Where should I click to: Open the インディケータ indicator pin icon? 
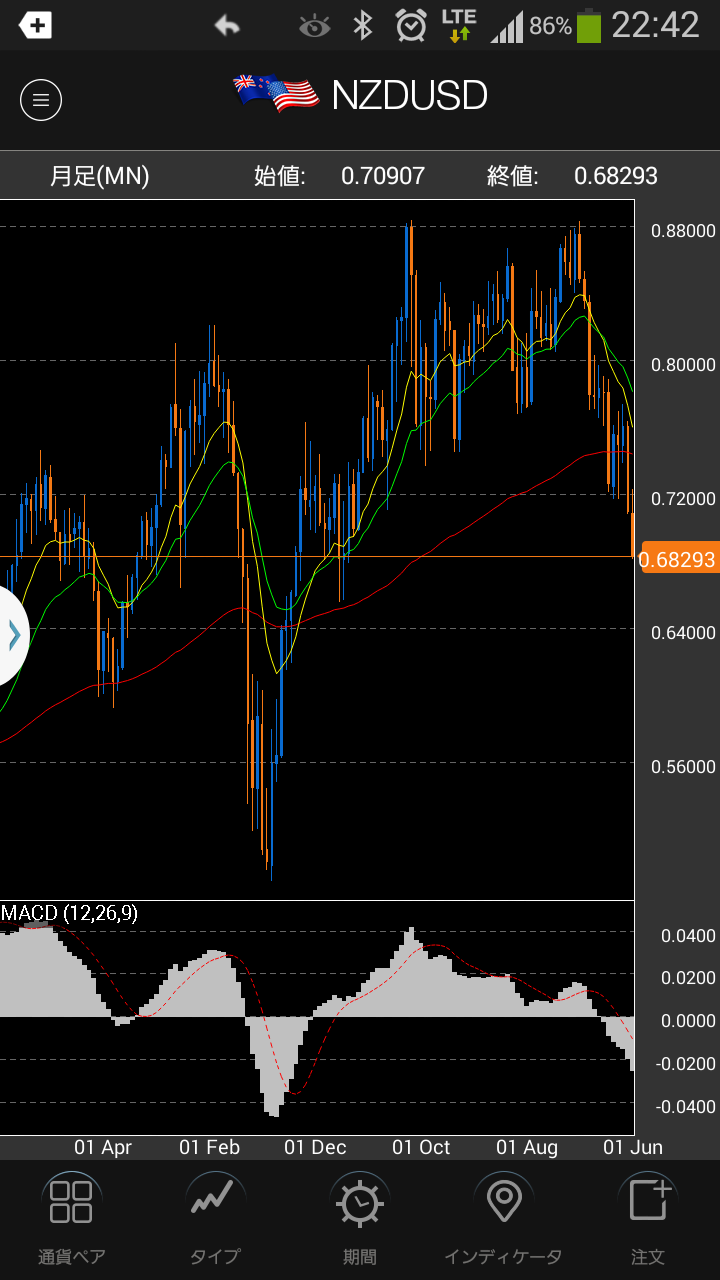pos(503,1201)
